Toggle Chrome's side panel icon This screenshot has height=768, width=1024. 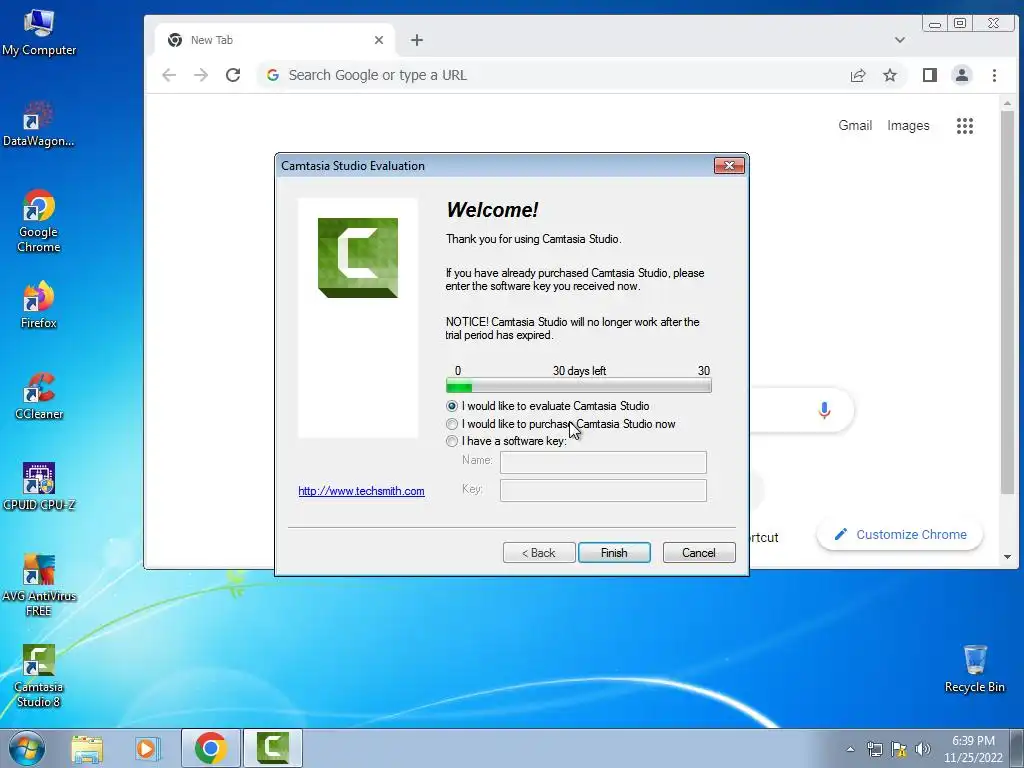[x=930, y=75]
